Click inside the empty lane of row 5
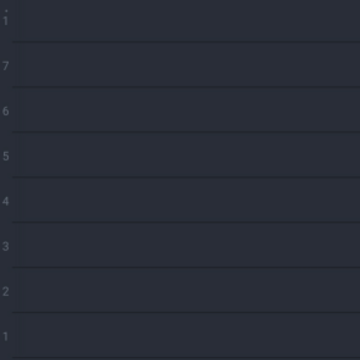The image size is (360, 360). (186, 155)
